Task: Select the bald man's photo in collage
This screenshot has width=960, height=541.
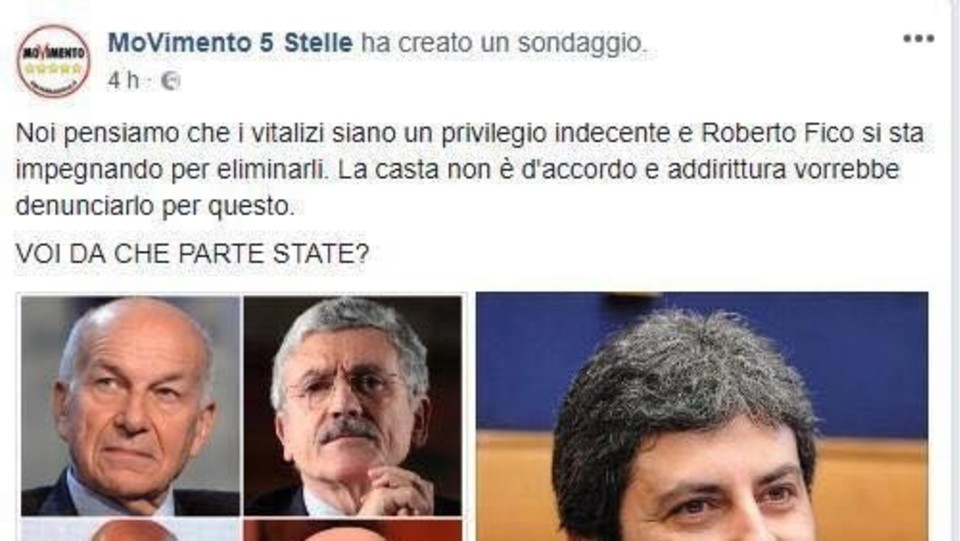Action: pyautogui.click(x=130, y=406)
